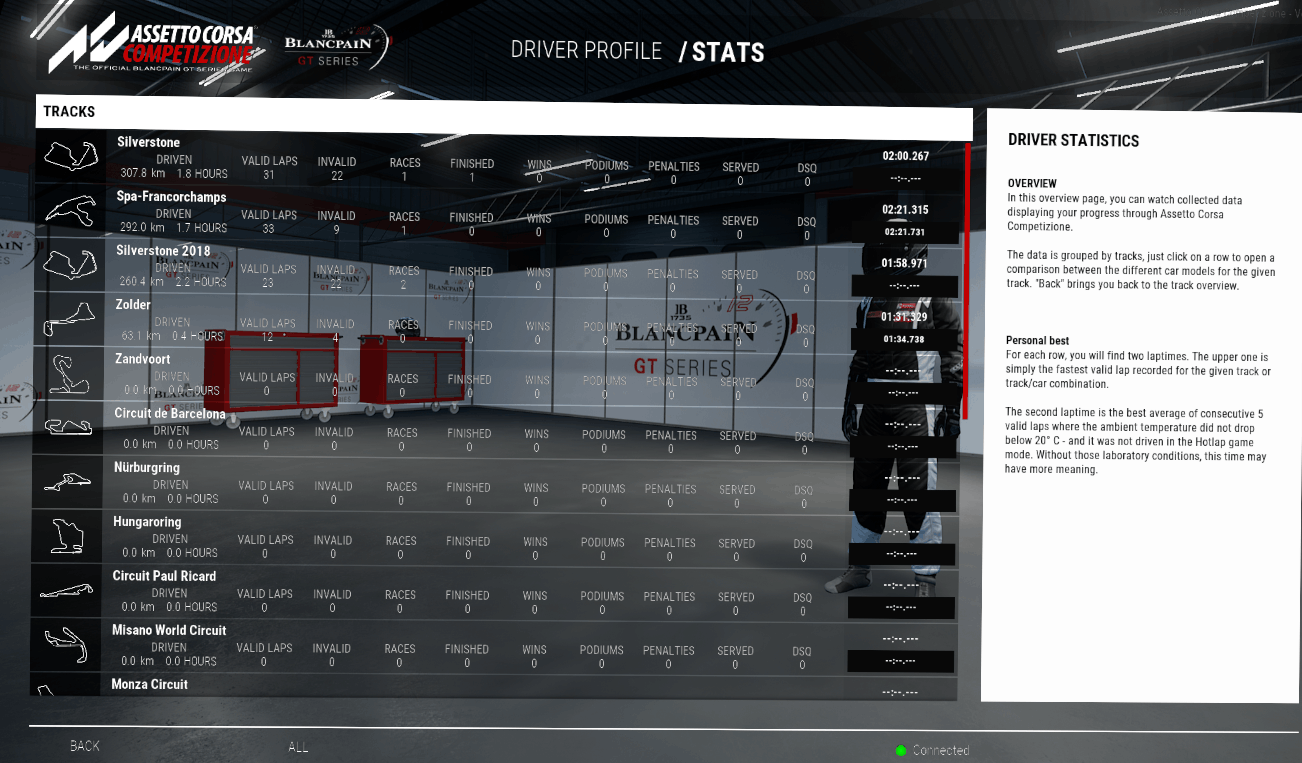The width and height of the screenshot is (1302, 763).
Task: Click the red track list scrollbar
Action: point(968,281)
